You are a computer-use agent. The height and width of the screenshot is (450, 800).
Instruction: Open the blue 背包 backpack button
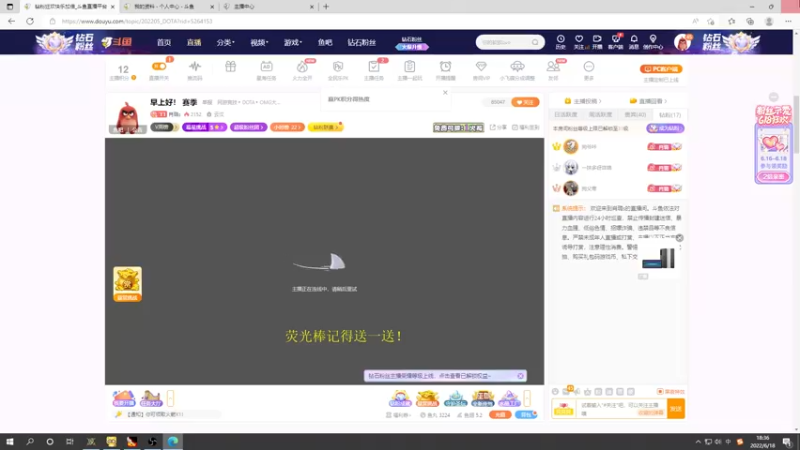point(526,415)
